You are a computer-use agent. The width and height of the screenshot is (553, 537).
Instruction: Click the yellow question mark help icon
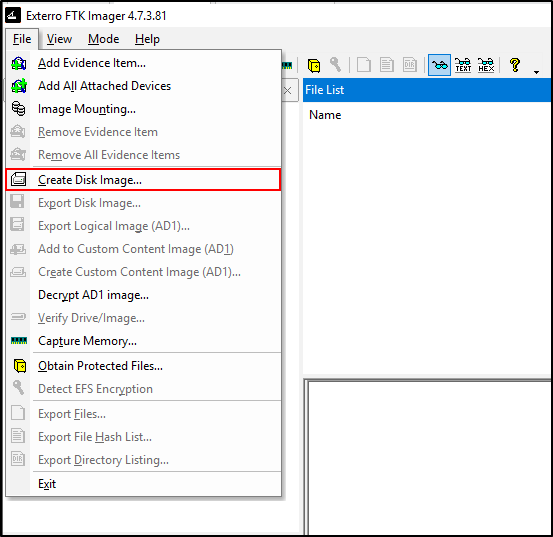pos(515,65)
